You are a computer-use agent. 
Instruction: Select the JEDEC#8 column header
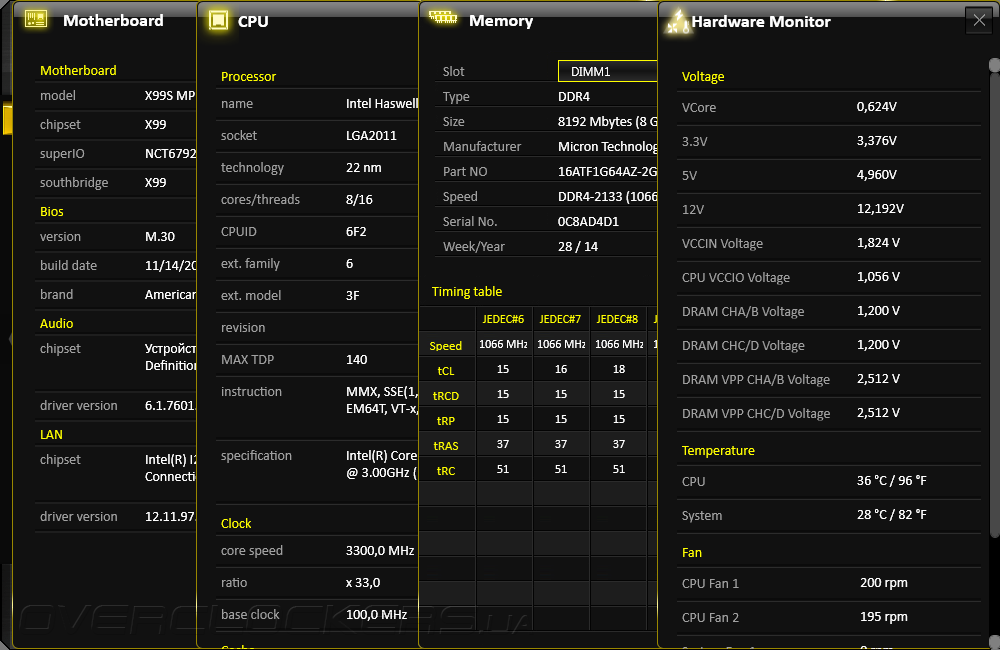tap(617, 319)
